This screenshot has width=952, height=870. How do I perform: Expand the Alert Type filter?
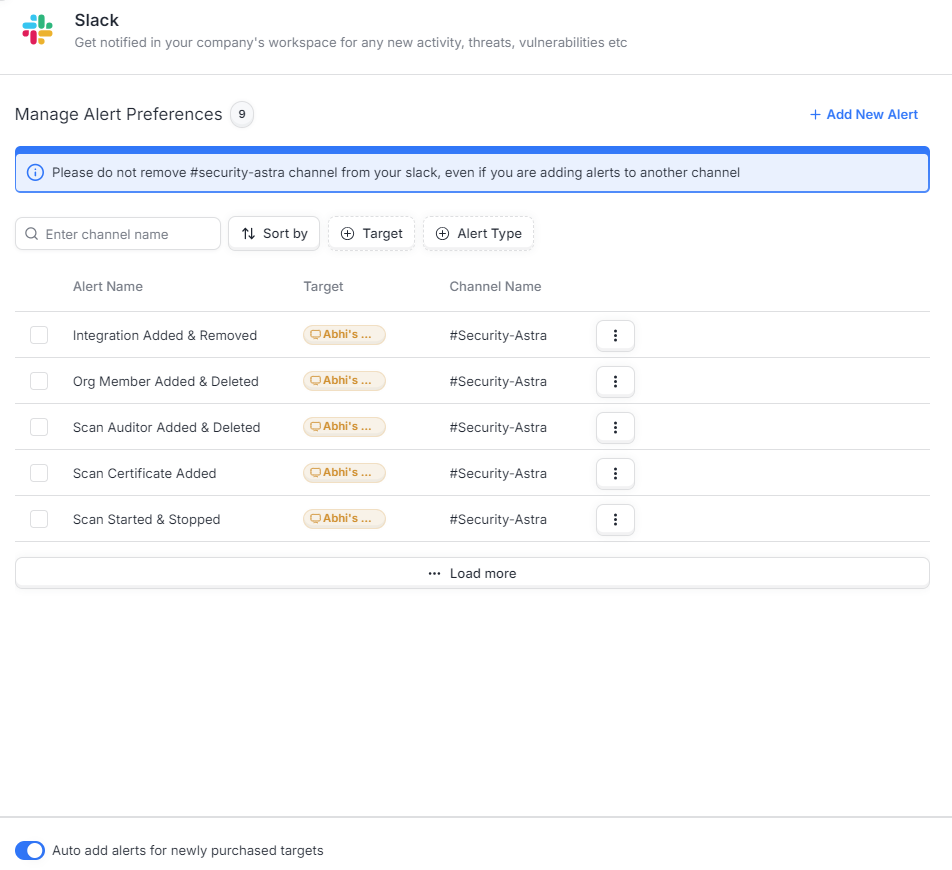click(478, 234)
